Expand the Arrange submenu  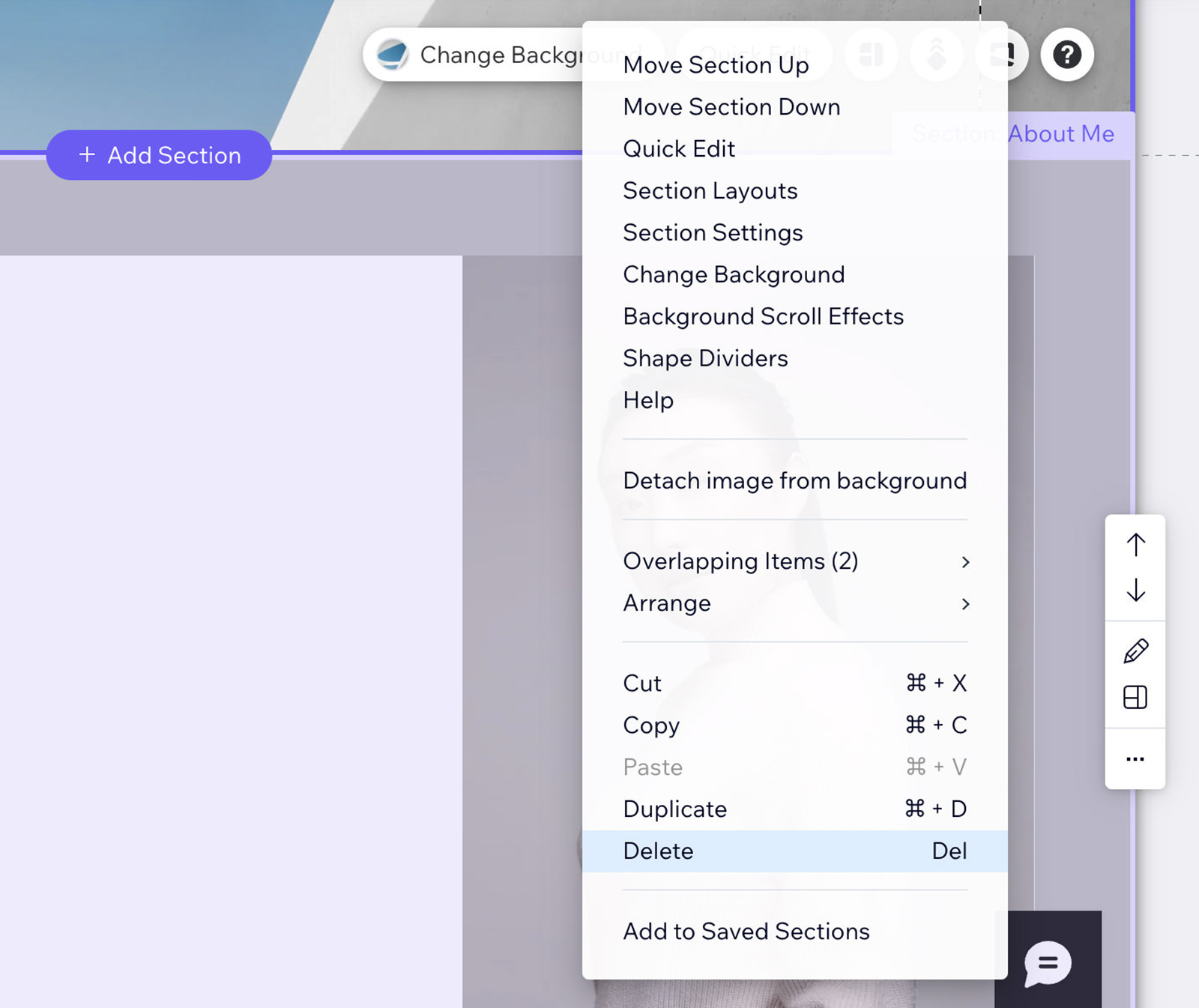795,603
